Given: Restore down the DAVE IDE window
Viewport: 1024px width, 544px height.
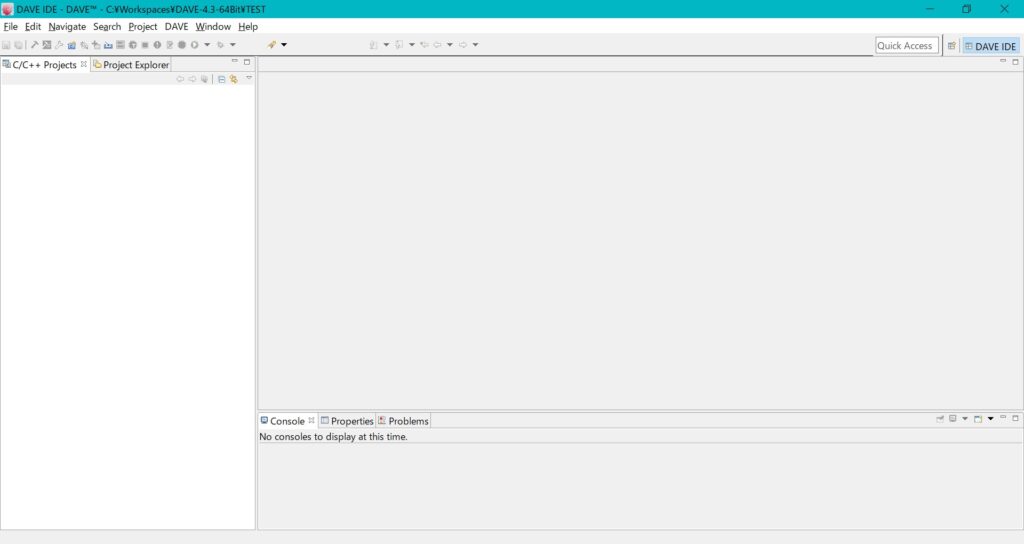Looking at the screenshot, I should click(x=967, y=9).
